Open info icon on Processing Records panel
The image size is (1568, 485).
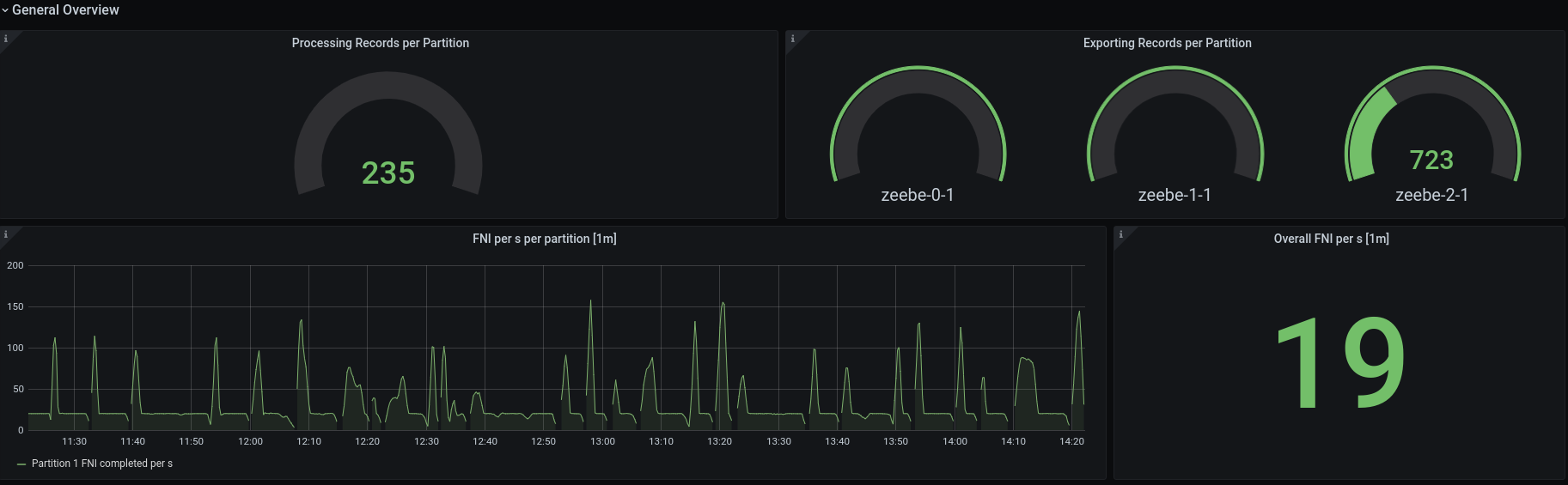6,39
